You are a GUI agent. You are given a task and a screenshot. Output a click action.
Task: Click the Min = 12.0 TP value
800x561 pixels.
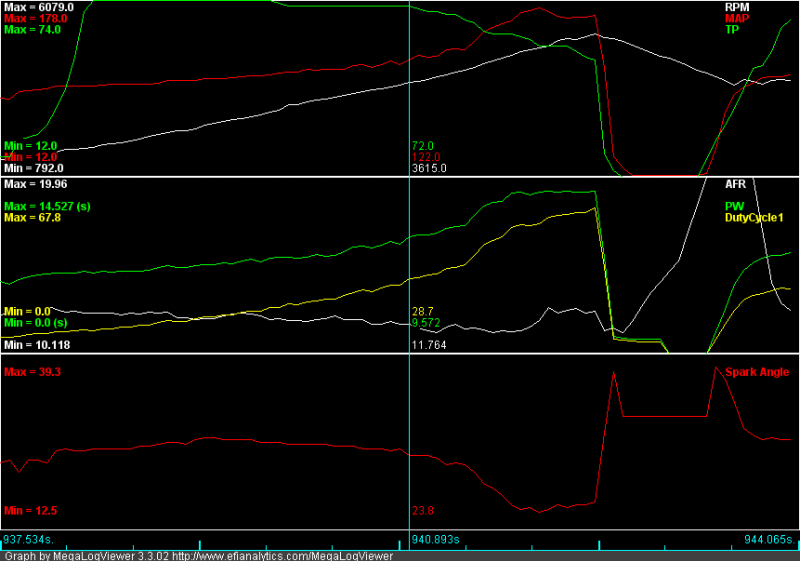[31, 146]
